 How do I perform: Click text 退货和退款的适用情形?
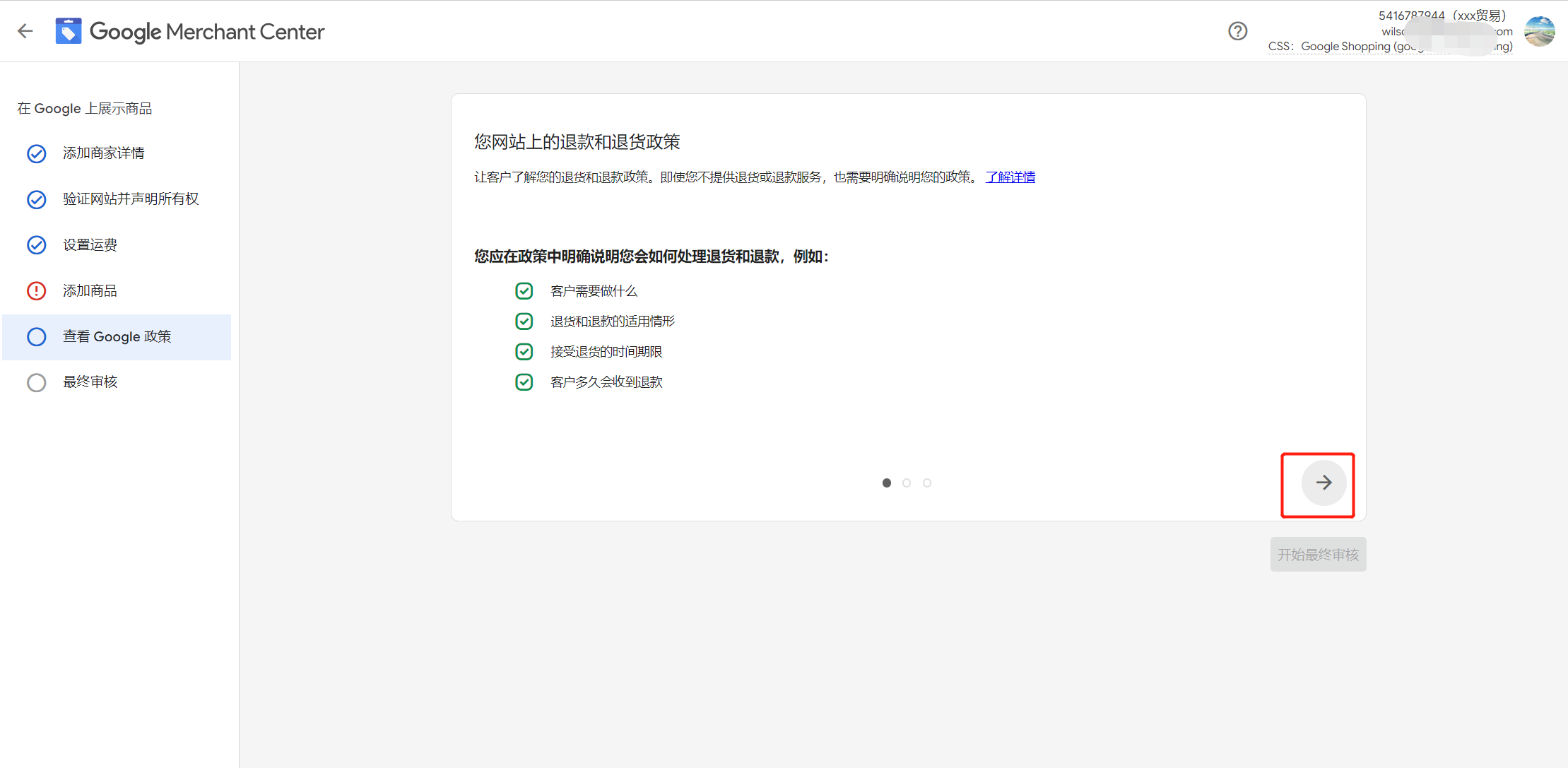pyautogui.click(x=613, y=321)
